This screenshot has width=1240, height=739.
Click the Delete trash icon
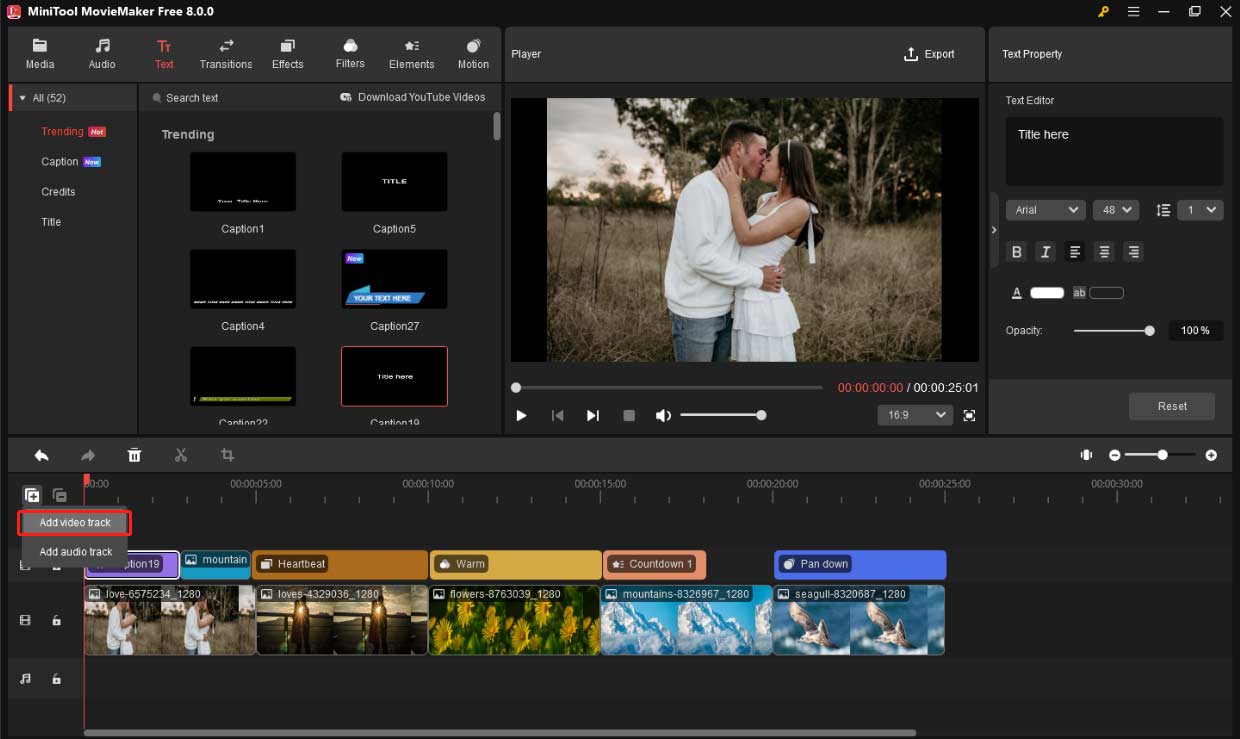(x=134, y=455)
